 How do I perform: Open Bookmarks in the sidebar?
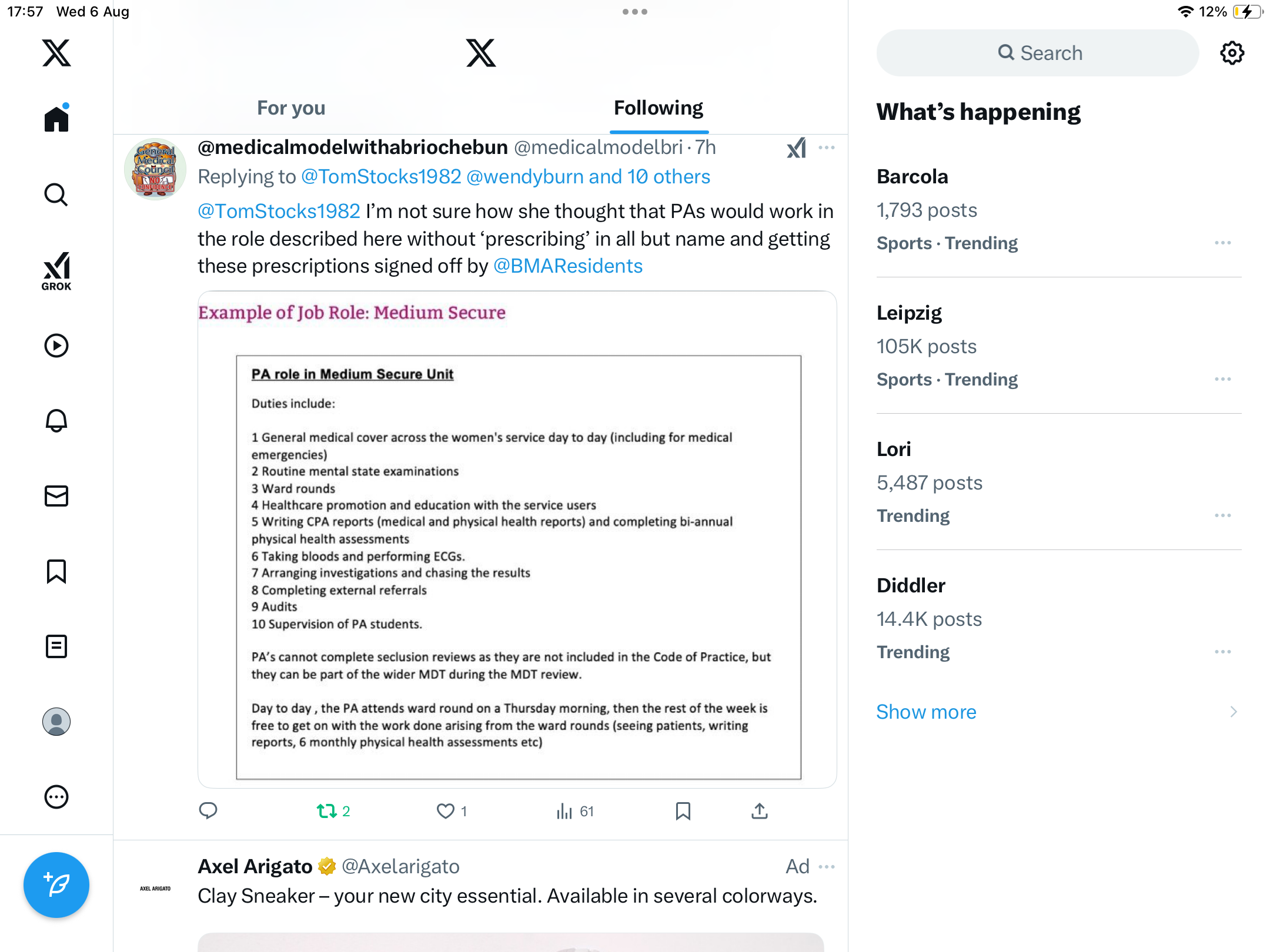56,571
